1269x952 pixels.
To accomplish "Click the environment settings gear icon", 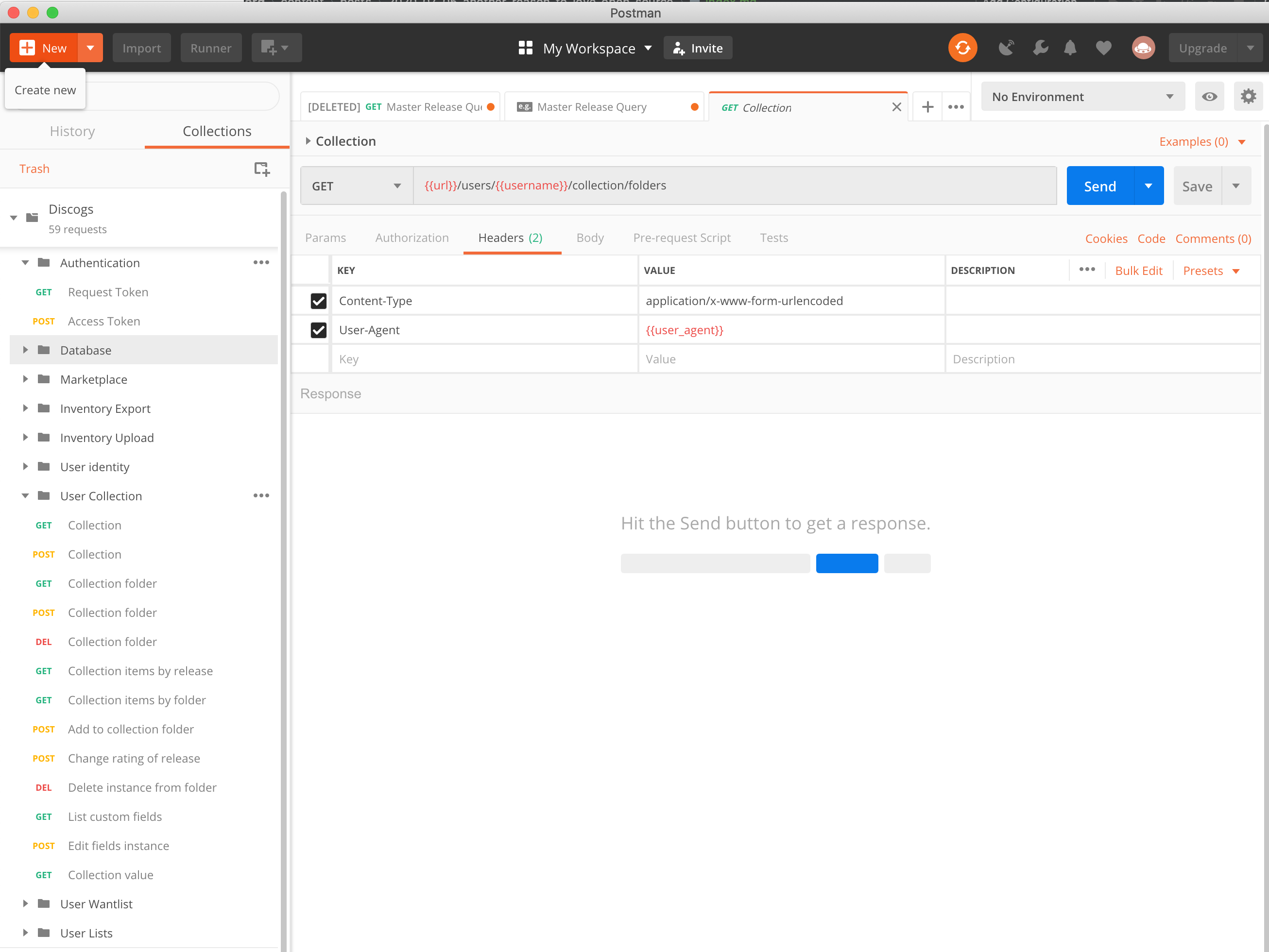I will tap(1248, 97).
